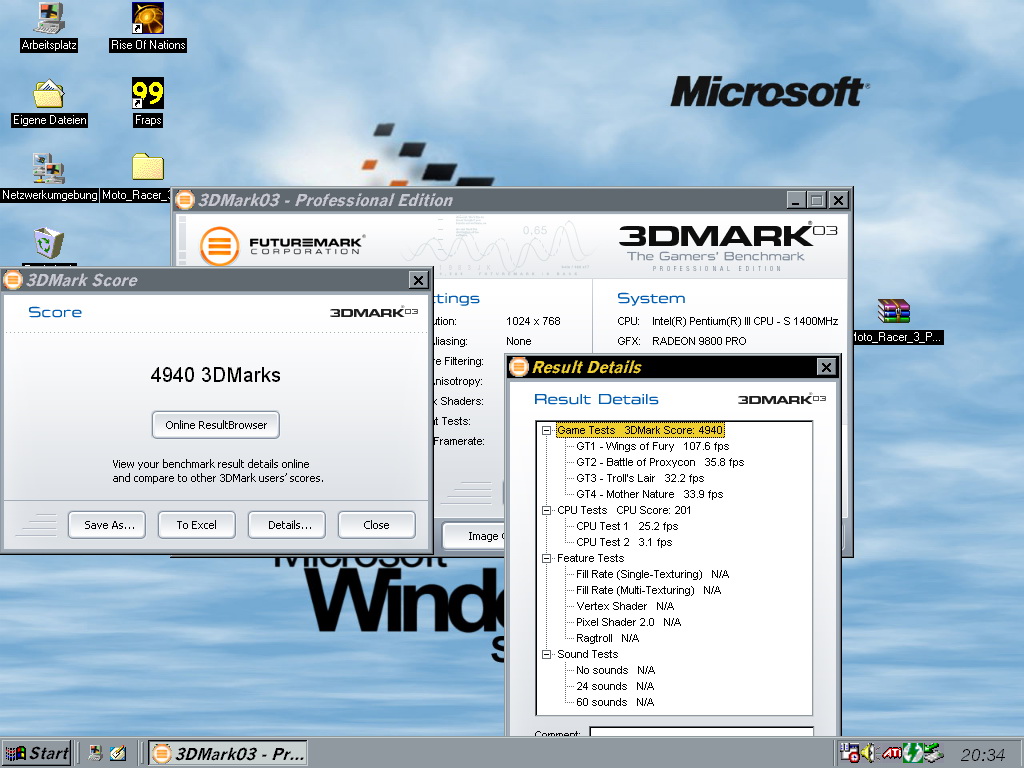Export results with To Excel button
Screen dimensions: 1024x768
[196, 524]
